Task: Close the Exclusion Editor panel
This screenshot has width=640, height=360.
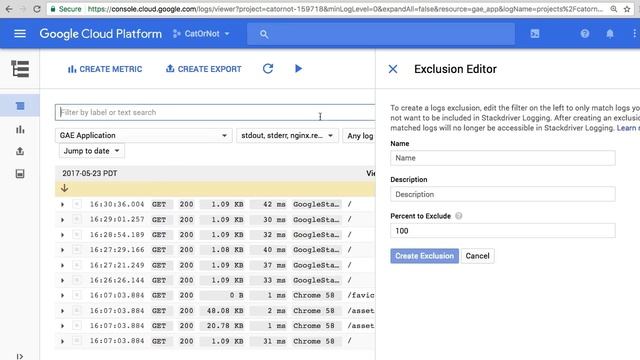Action: coord(393,69)
